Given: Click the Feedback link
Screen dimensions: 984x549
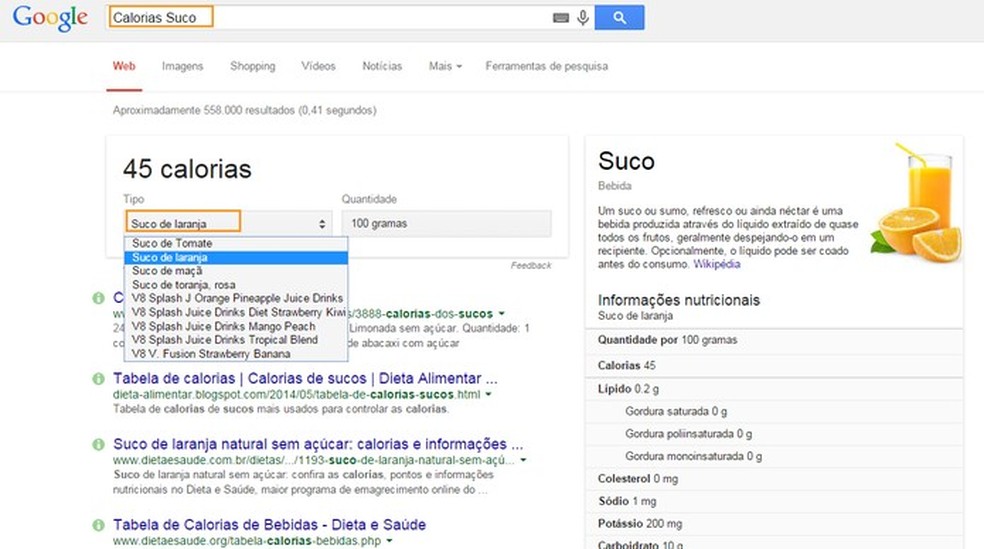Looking at the screenshot, I should tap(530, 266).
